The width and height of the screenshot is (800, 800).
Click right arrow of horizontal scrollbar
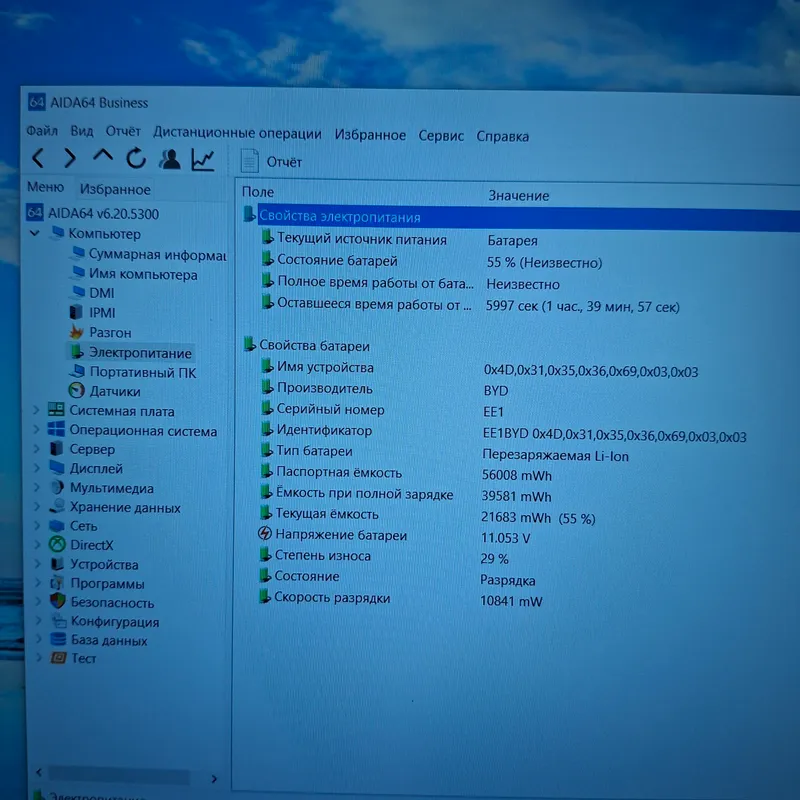(x=214, y=779)
